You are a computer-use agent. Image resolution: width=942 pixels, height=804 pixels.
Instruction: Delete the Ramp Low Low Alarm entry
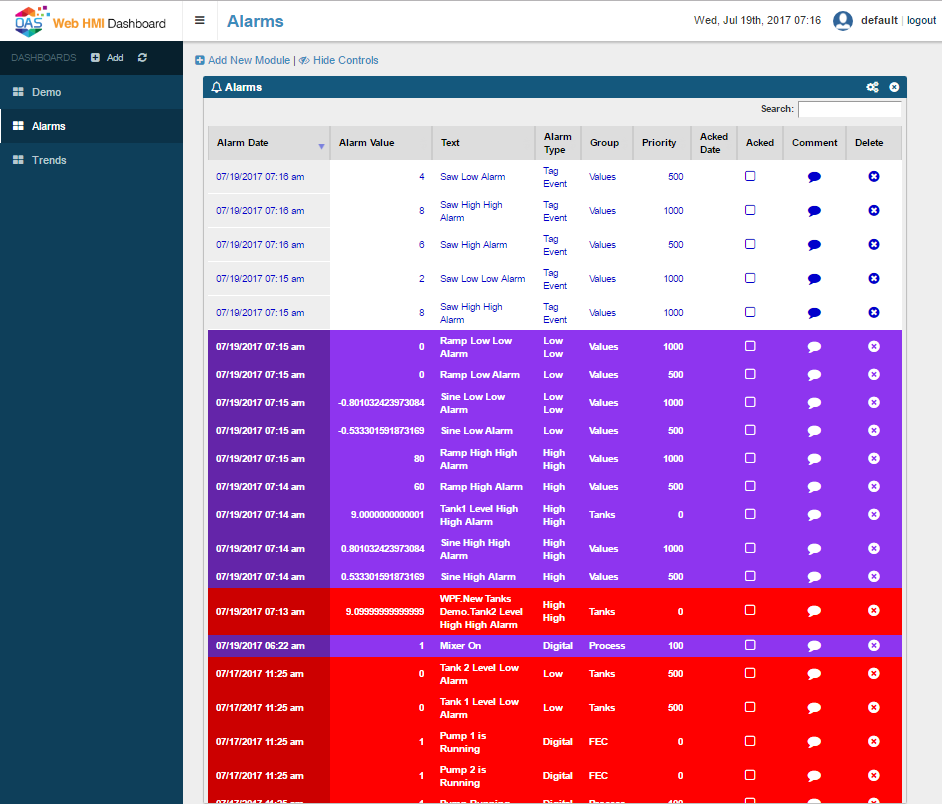point(873,346)
